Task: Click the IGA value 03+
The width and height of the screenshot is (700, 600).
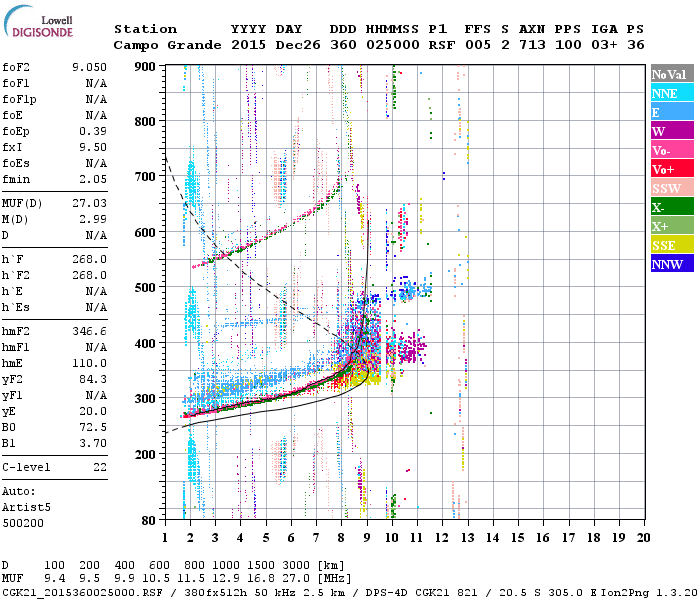Action: [x=604, y=45]
